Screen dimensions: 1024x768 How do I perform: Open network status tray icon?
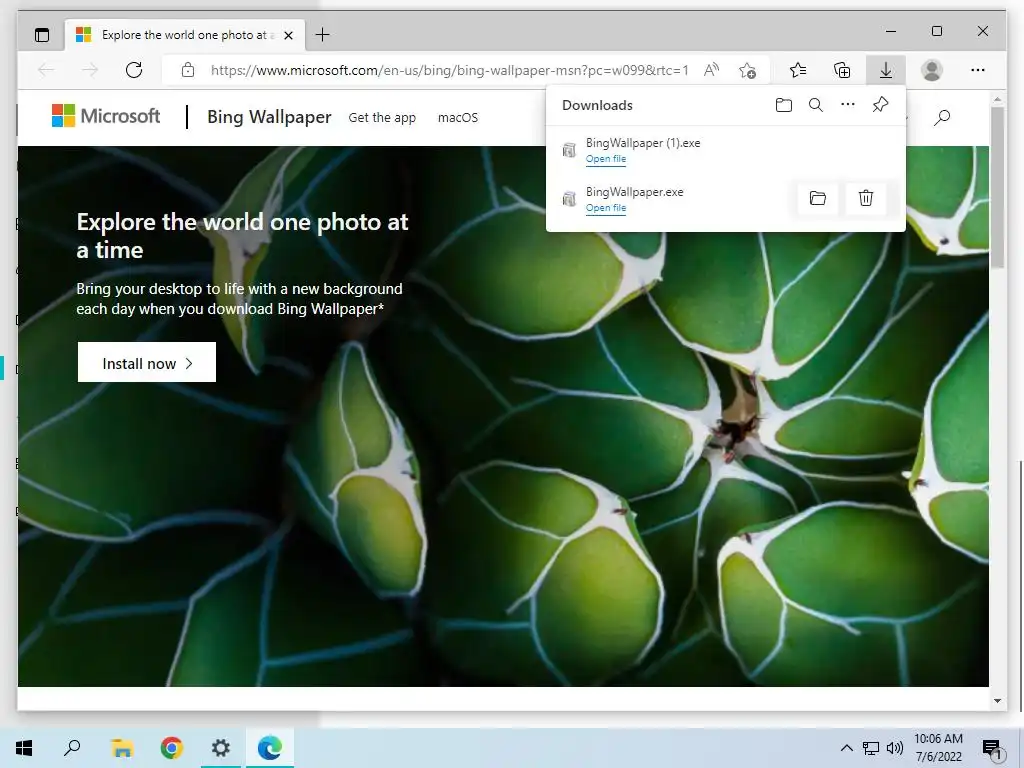point(871,748)
